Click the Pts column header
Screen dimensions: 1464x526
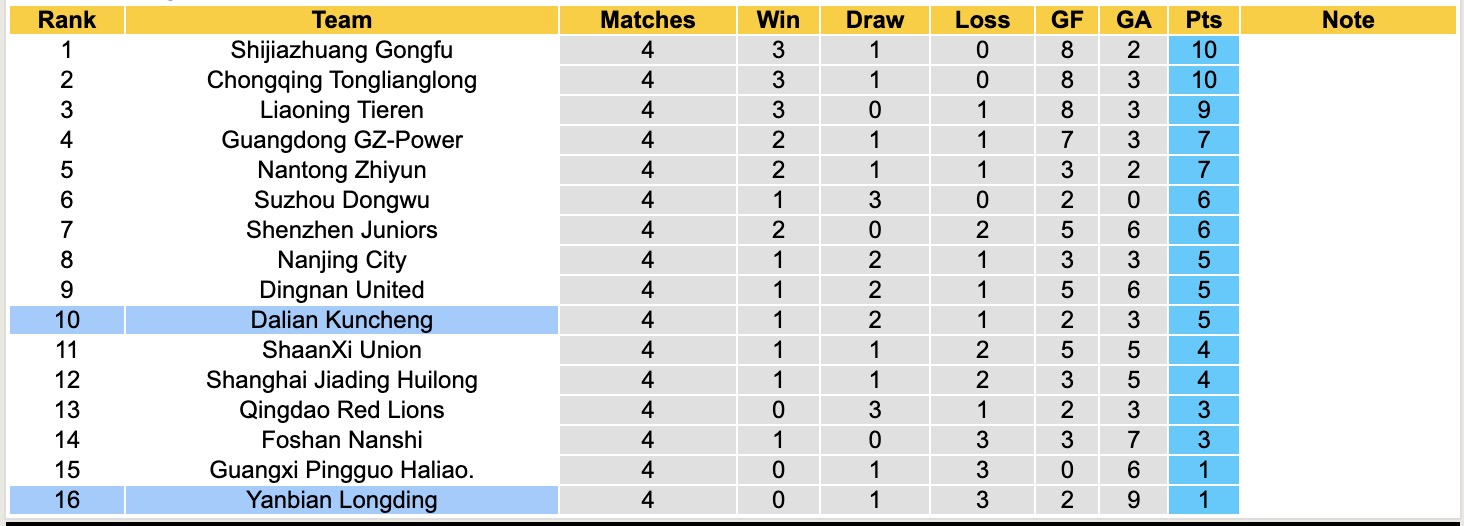1203,20
